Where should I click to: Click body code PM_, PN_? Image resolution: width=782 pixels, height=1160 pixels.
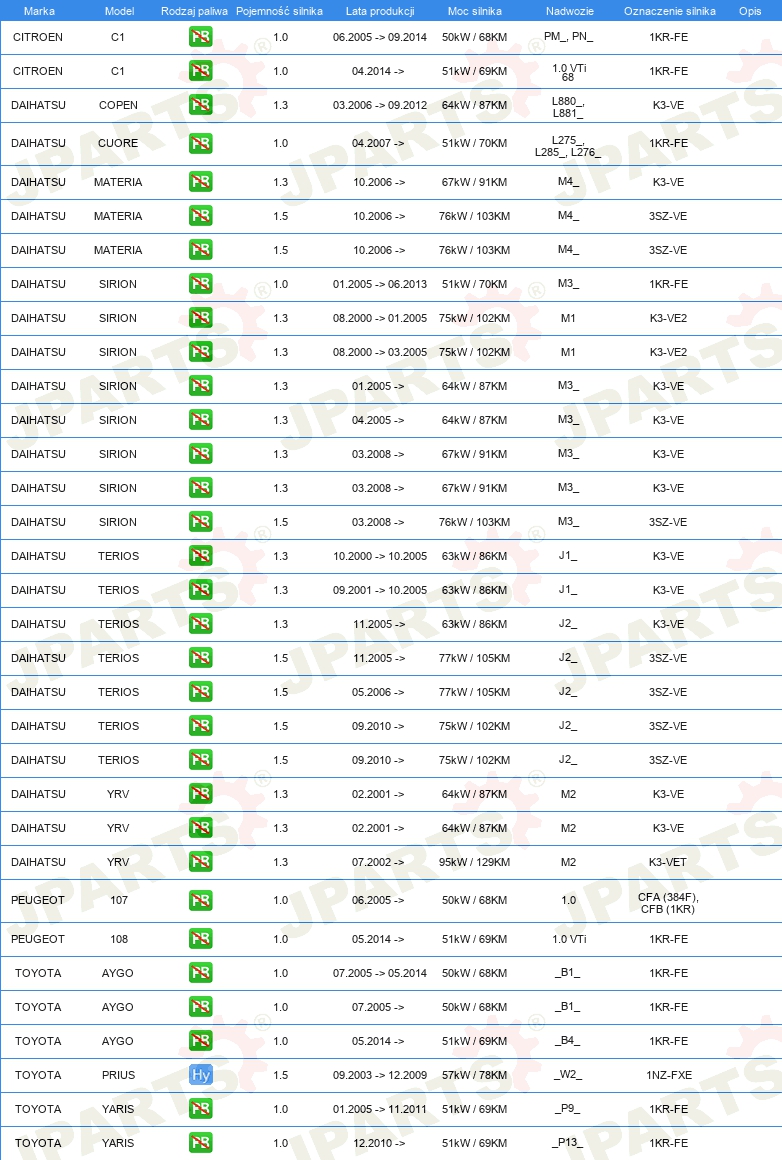pos(568,36)
